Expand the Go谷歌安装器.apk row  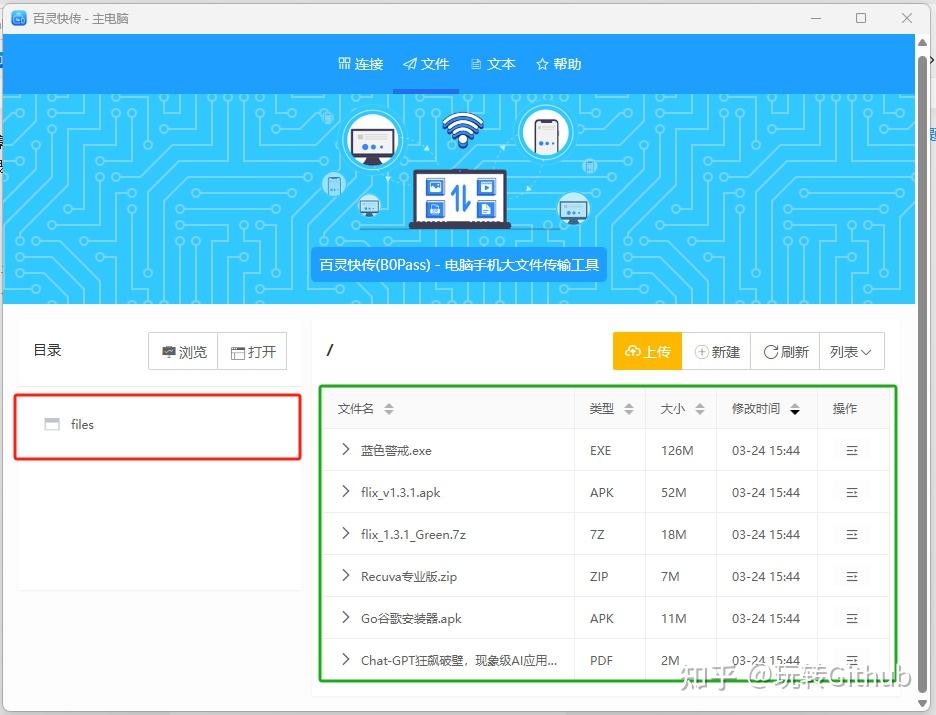tap(345, 617)
